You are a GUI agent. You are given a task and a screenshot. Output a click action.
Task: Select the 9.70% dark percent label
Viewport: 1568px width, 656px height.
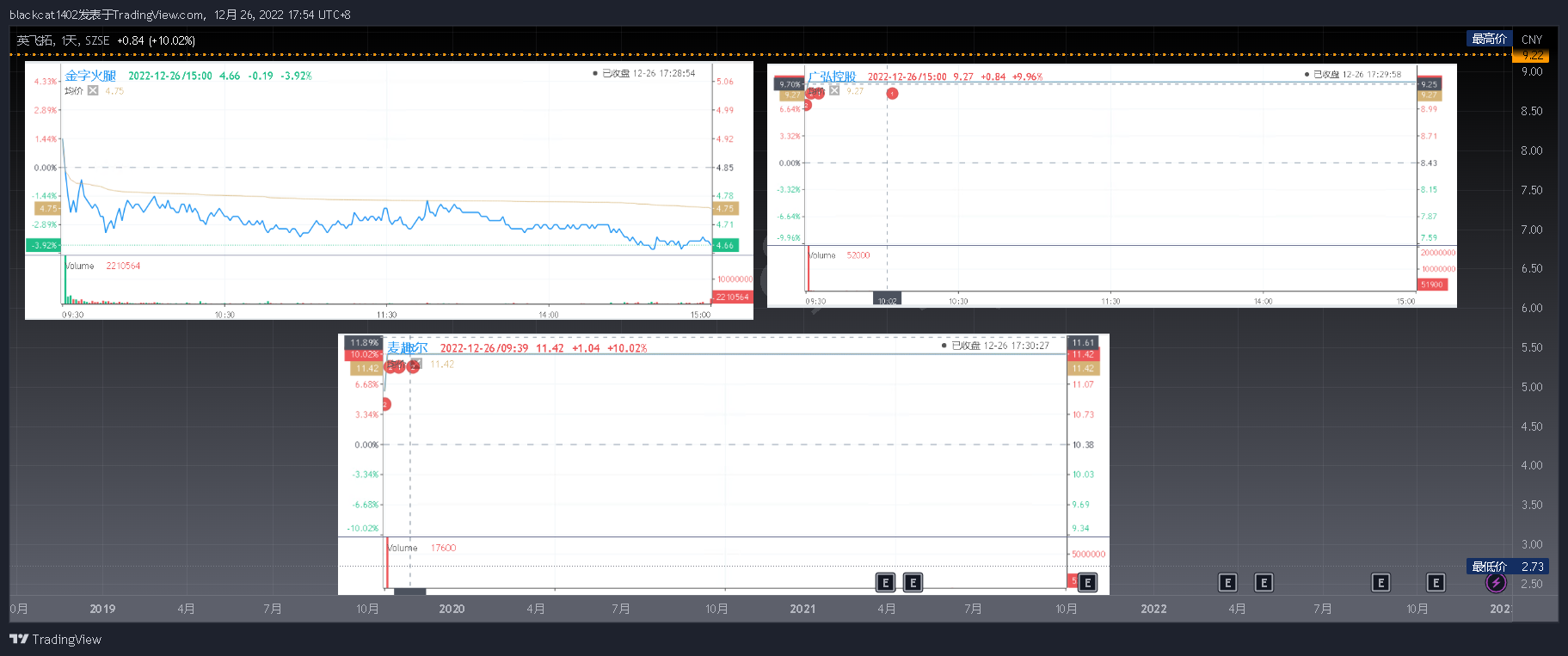coord(790,84)
